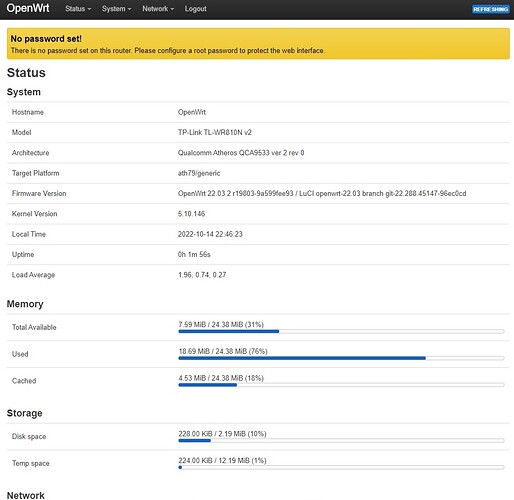Click the 'Target Platform' row label
The height and width of the screenshot is (500, 514).
tap(36, 173)
